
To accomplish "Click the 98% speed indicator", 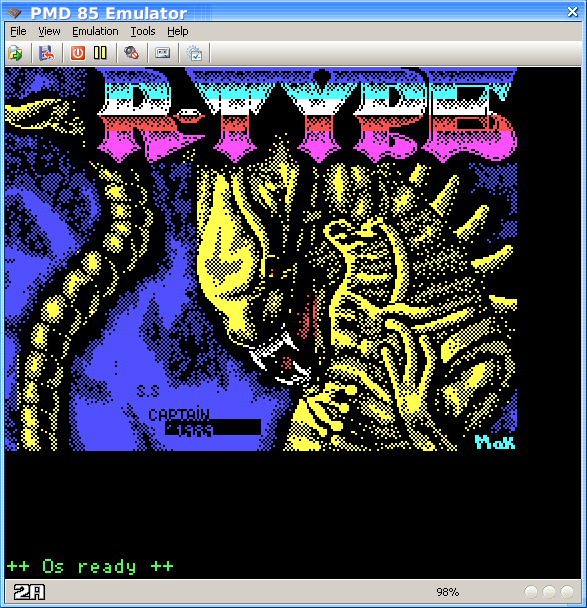I will pyautogui.click(x=447, y=592).
